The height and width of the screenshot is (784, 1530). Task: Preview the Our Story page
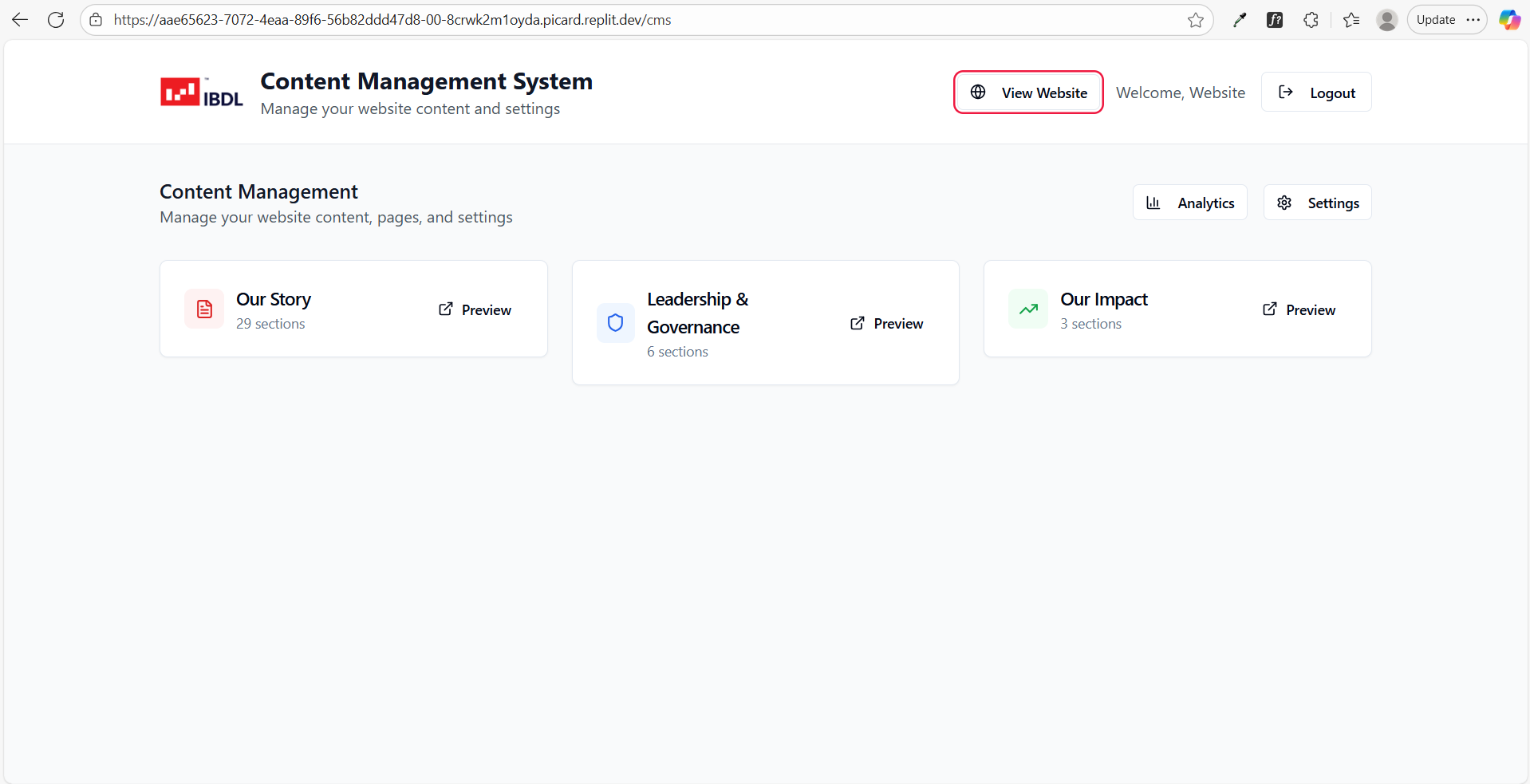pos(475,309)
